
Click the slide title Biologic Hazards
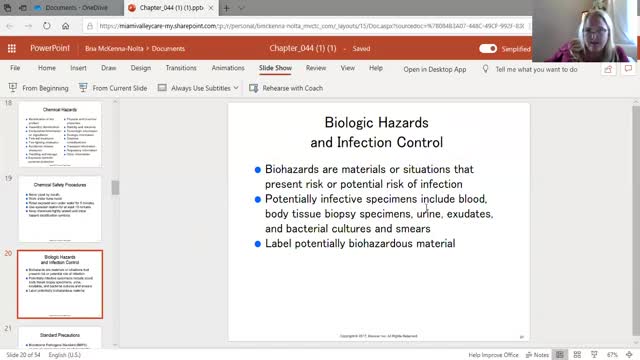[376, 132]
